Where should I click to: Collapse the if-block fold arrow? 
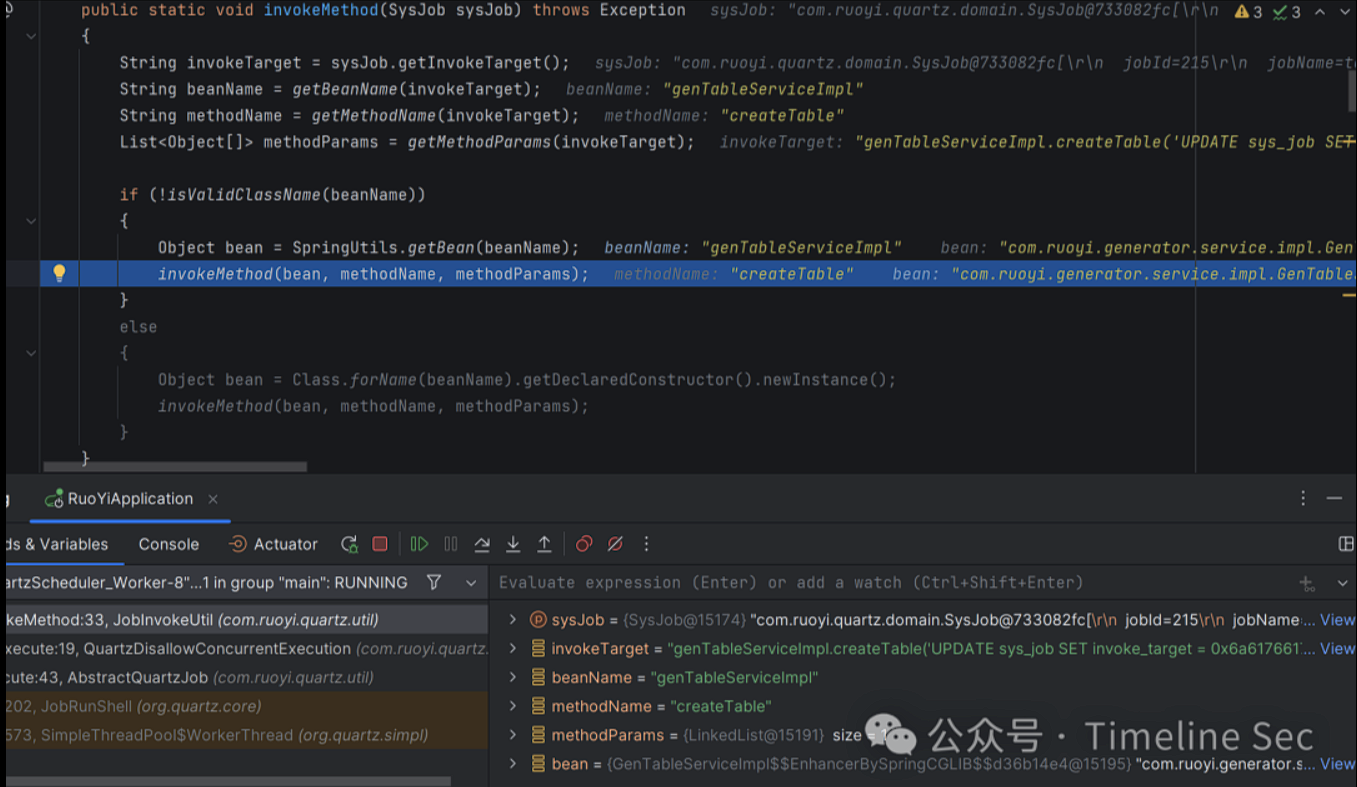tap(30, 221)
